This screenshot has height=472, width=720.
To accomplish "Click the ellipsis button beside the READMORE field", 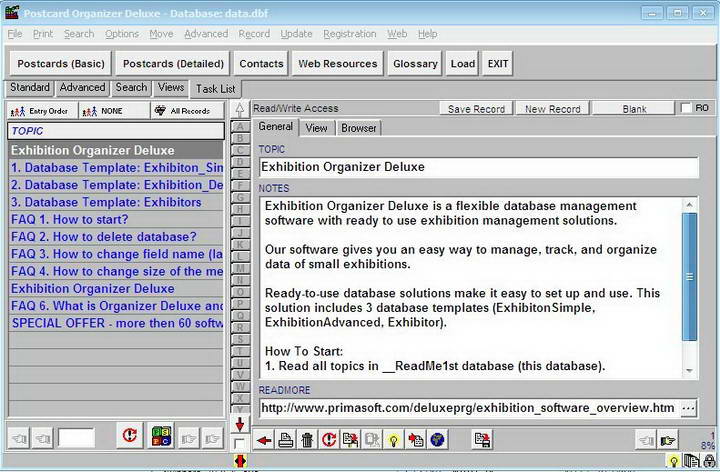I will coord(688,408).
